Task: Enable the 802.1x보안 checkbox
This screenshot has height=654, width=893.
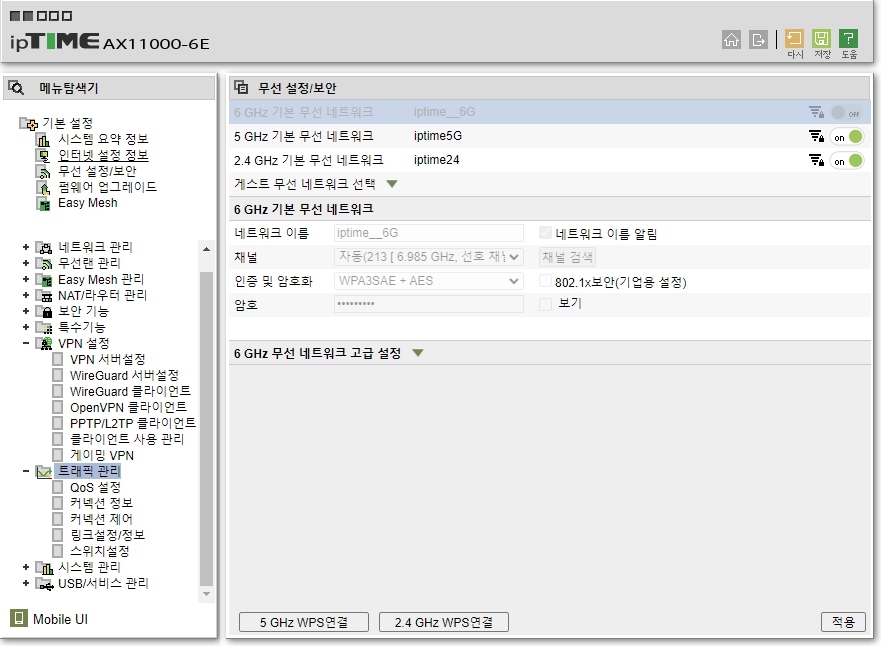Action: [545, 281]
